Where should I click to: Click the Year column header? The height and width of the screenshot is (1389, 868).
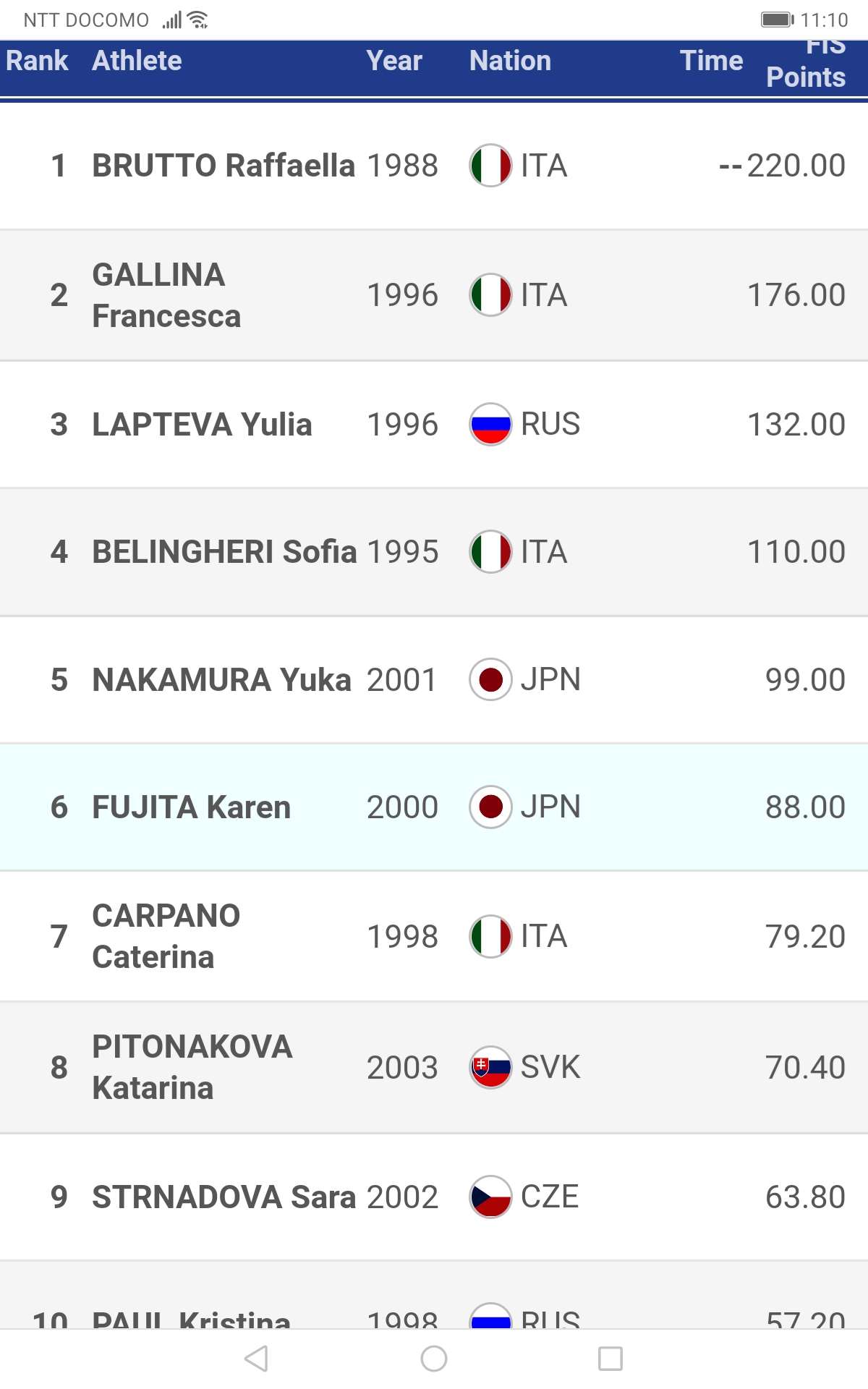click(393, 61)
